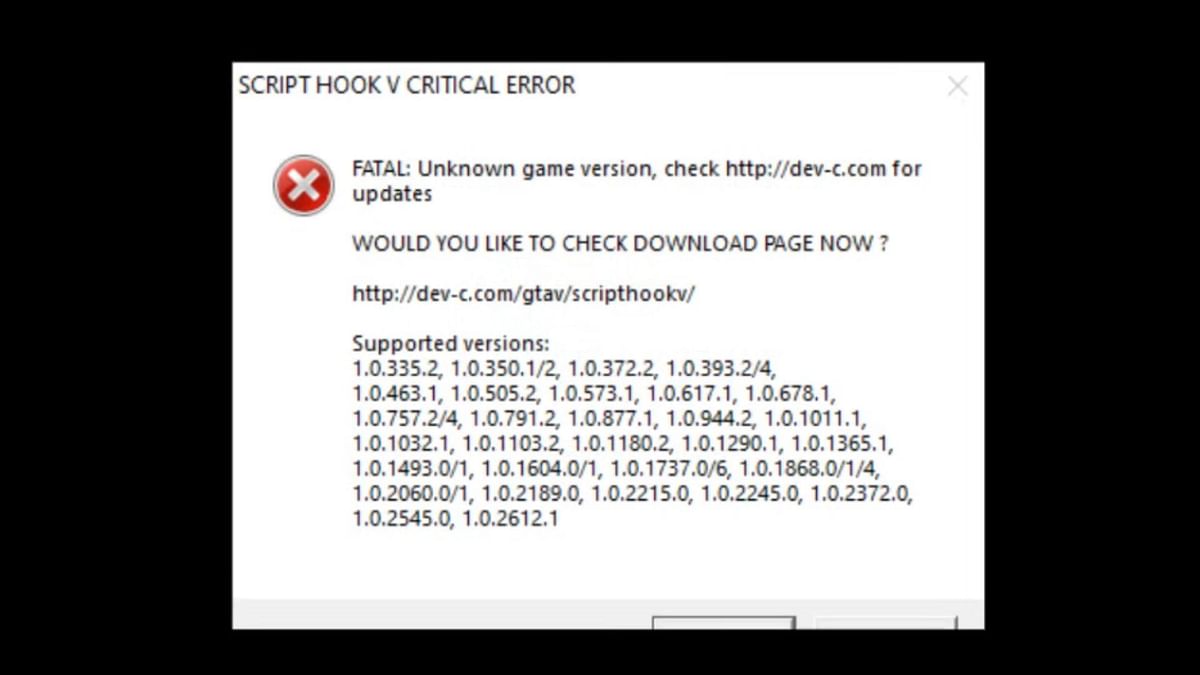Click the focused left button at dialog bottom
Screen dimensions: 1200x675
click(724, 622)
